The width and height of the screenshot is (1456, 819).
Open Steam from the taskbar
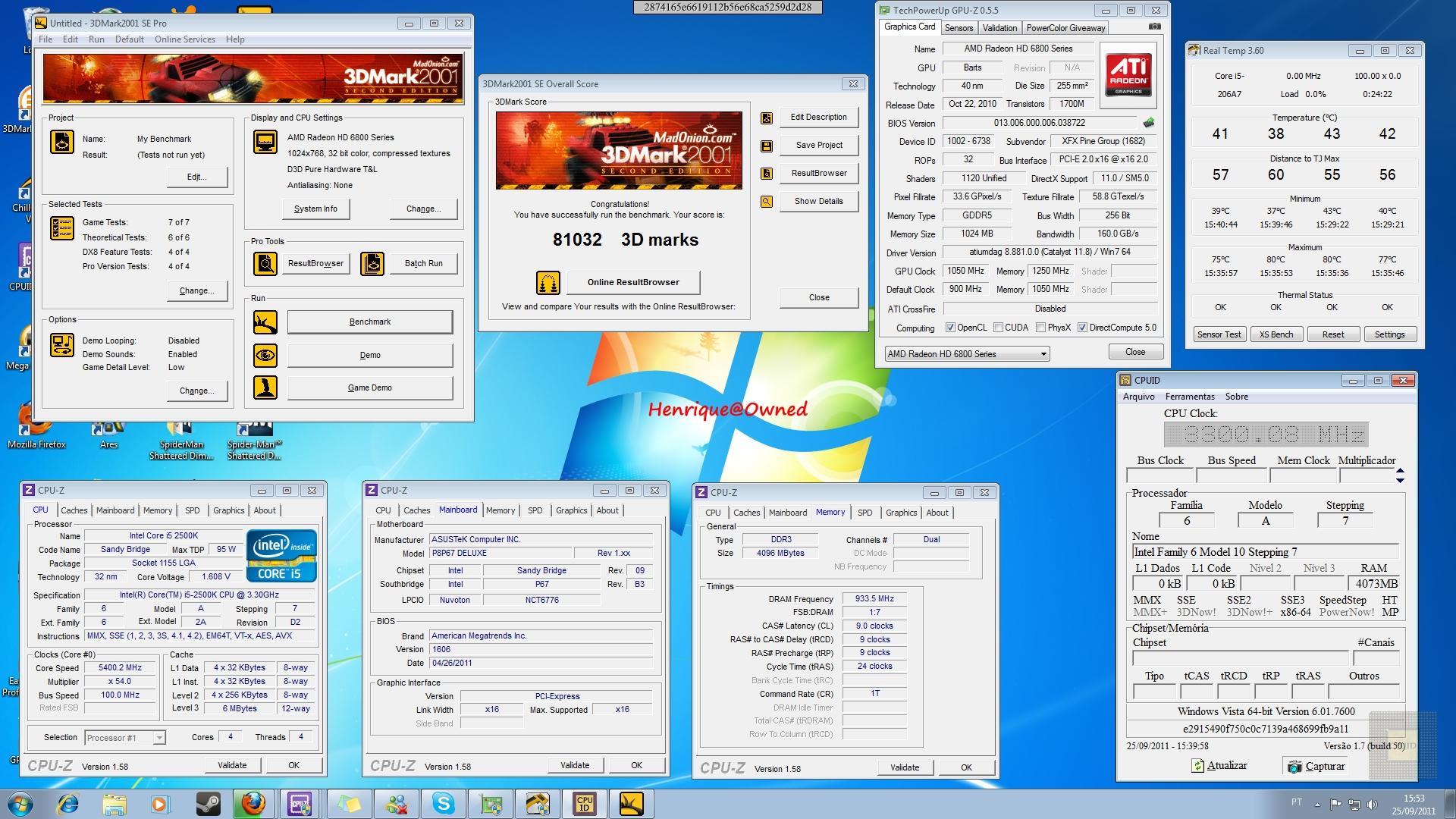pos(207,804)
